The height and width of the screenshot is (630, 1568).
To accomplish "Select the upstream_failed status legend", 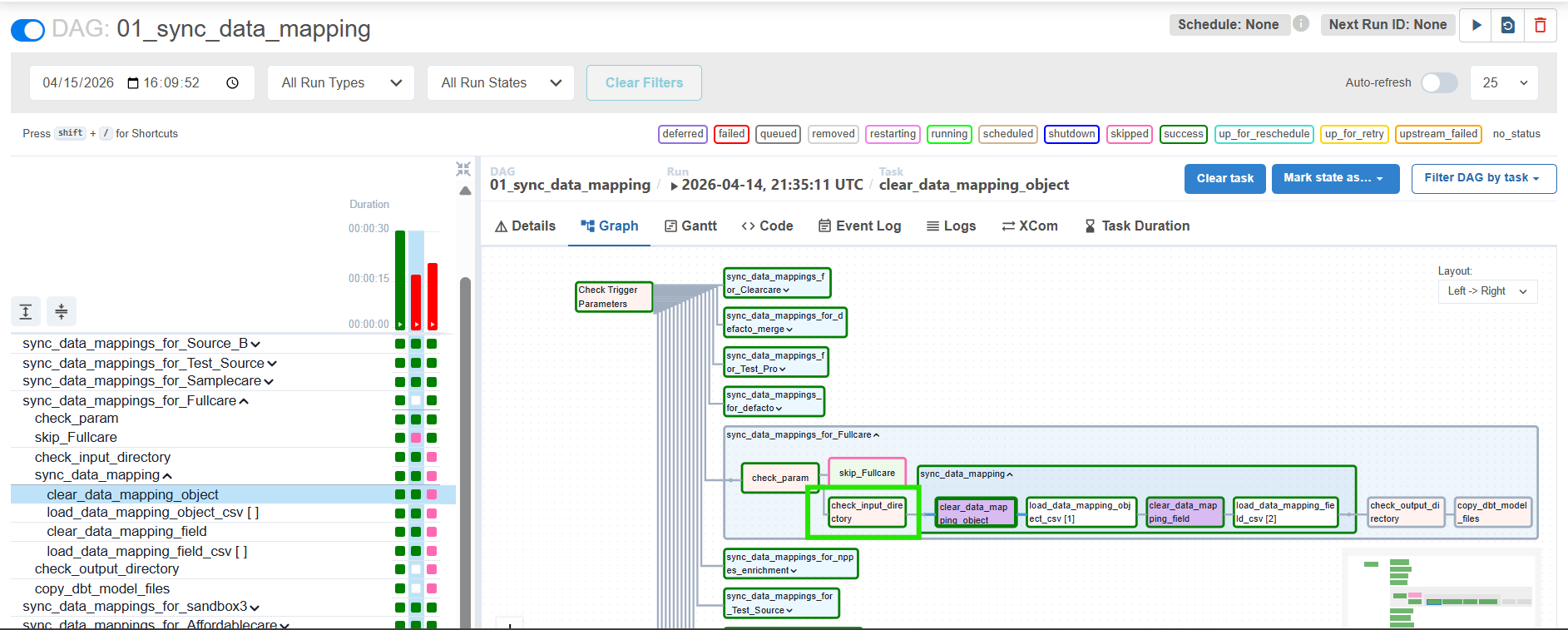I will 1439,134.
